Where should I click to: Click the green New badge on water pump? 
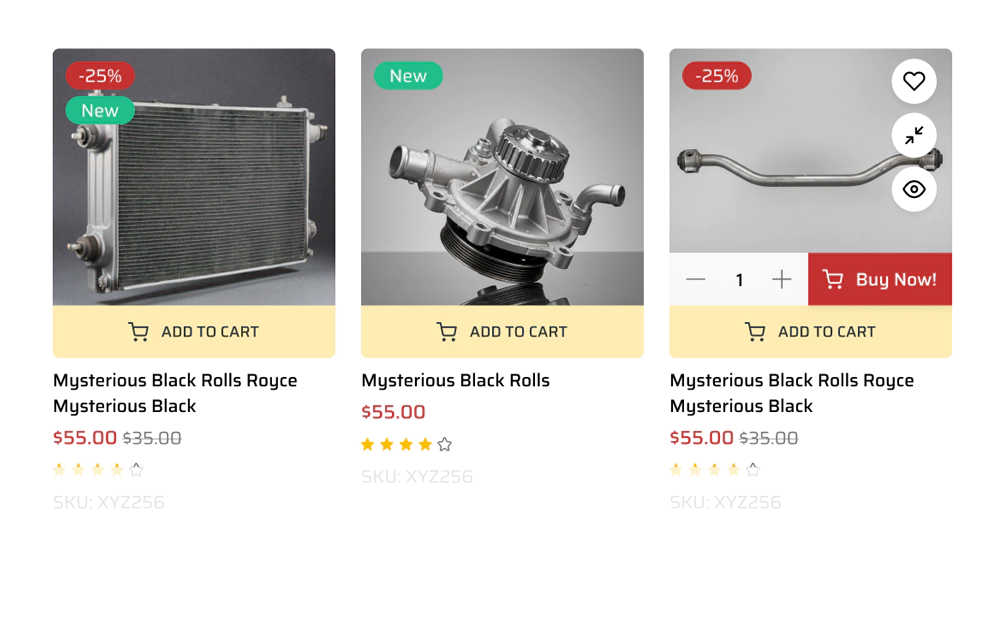[408, 76]
